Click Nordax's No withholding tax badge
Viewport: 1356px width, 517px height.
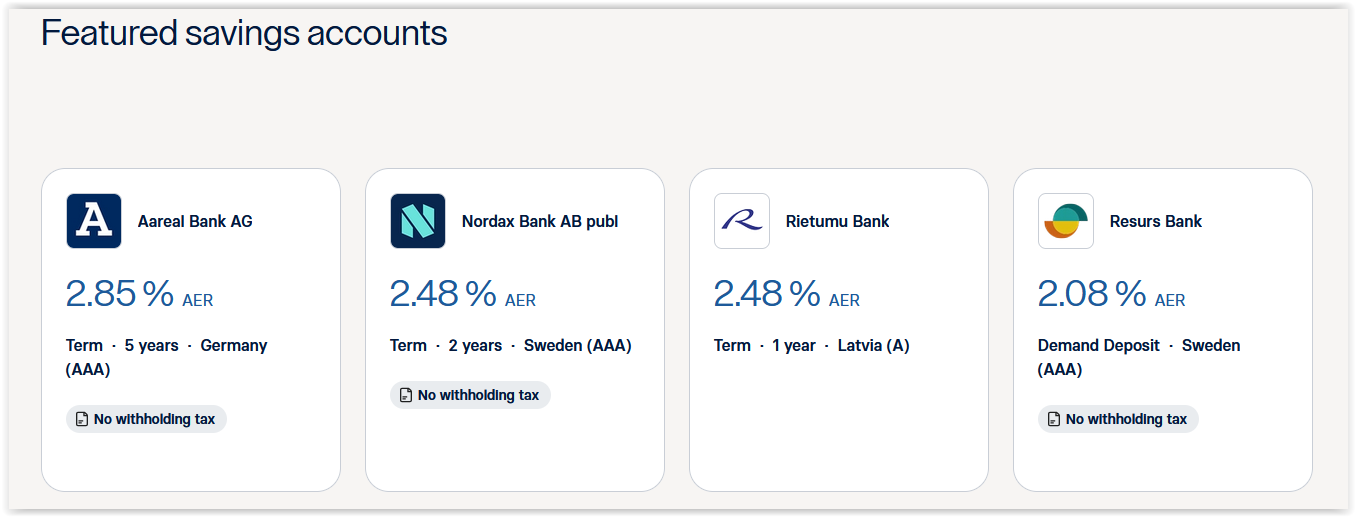click(x=471, y=396)
